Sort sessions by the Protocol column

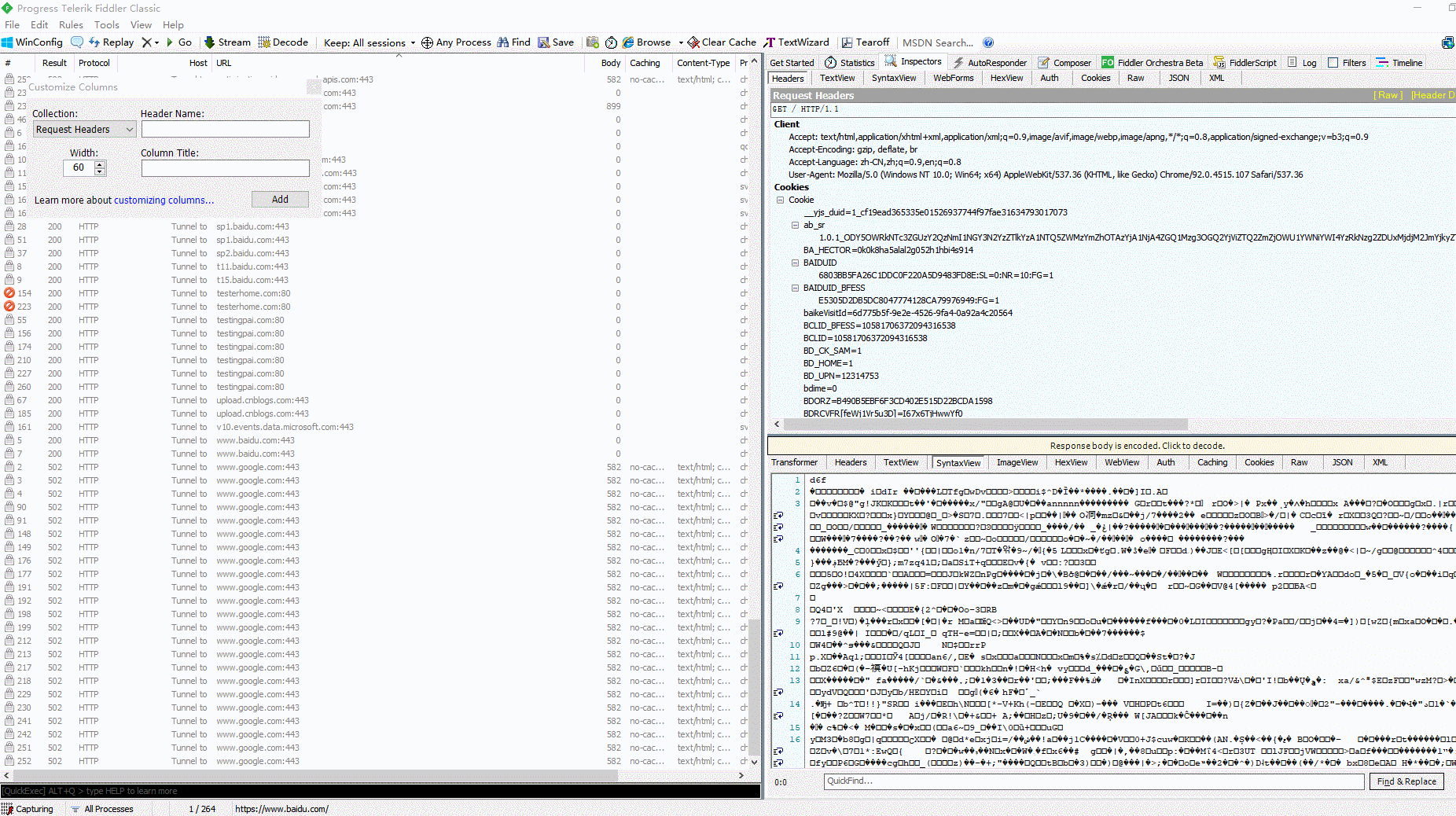pos(94,63)
